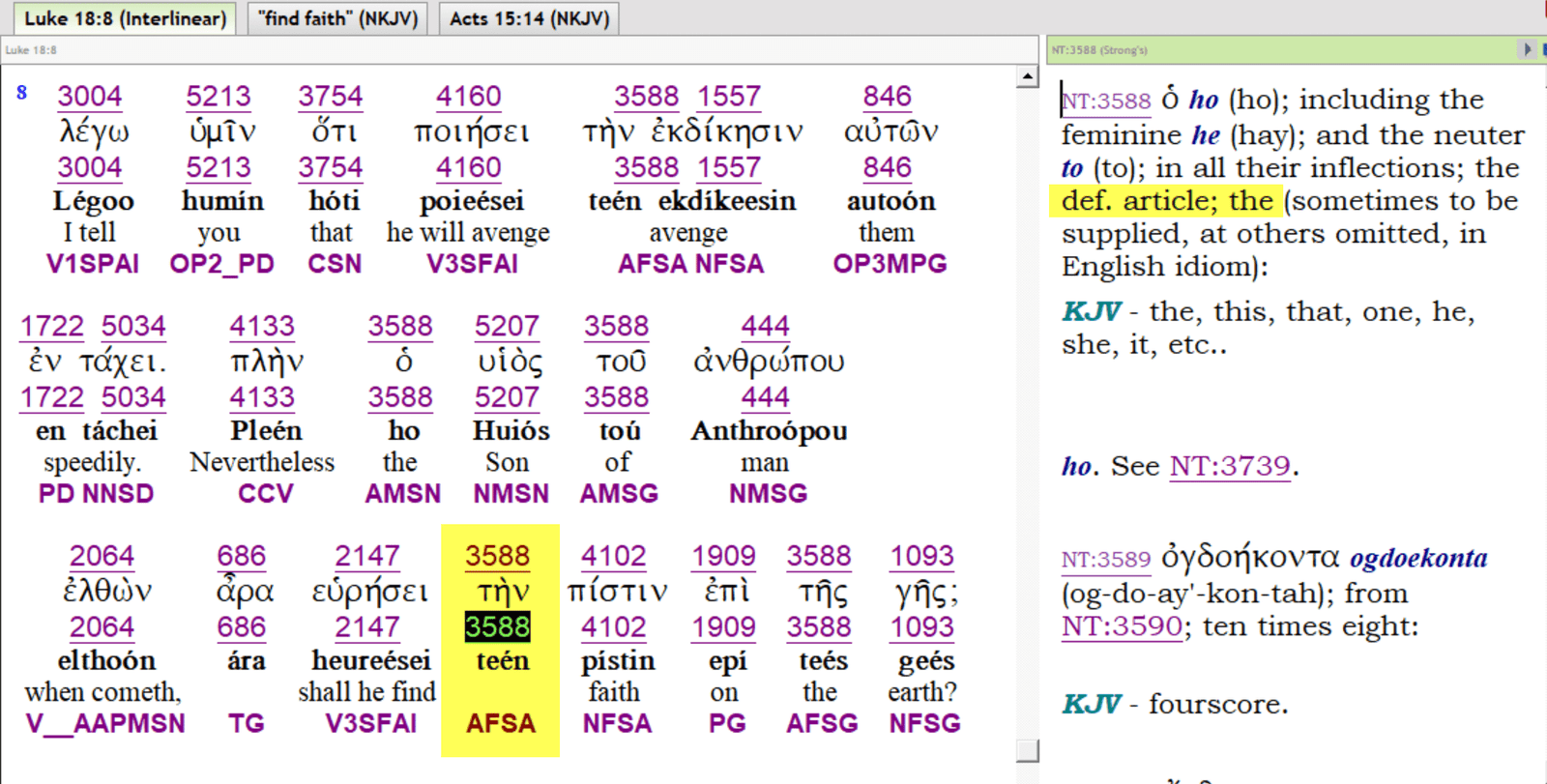Click the blue verse number 8
This screenshot has height=784, width=1547.
pyautogui.click(x=21, y=93)
